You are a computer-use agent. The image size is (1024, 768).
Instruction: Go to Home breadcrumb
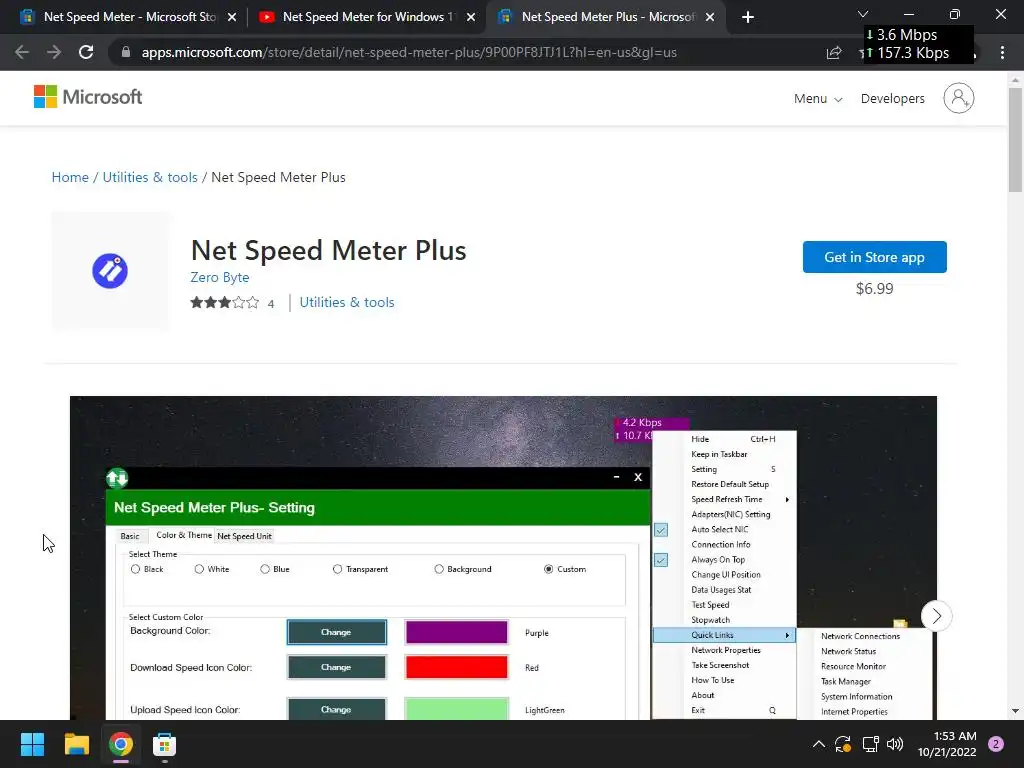coord(70,177)
